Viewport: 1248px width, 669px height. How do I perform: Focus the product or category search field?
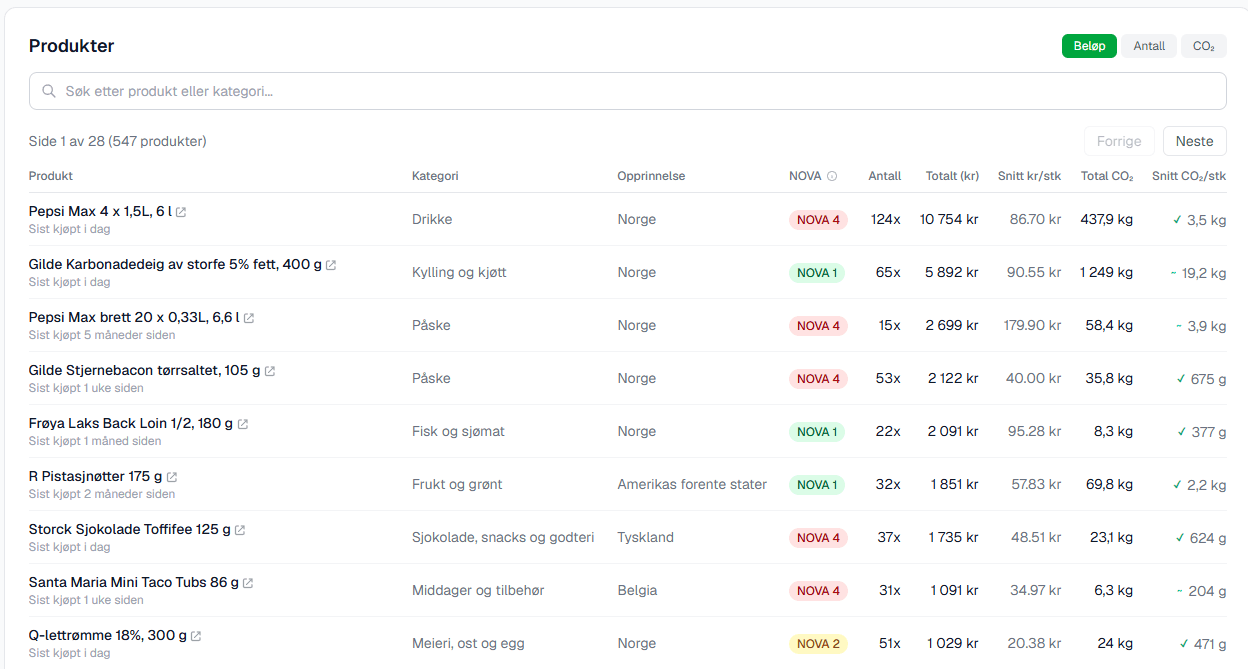[640, 91]
